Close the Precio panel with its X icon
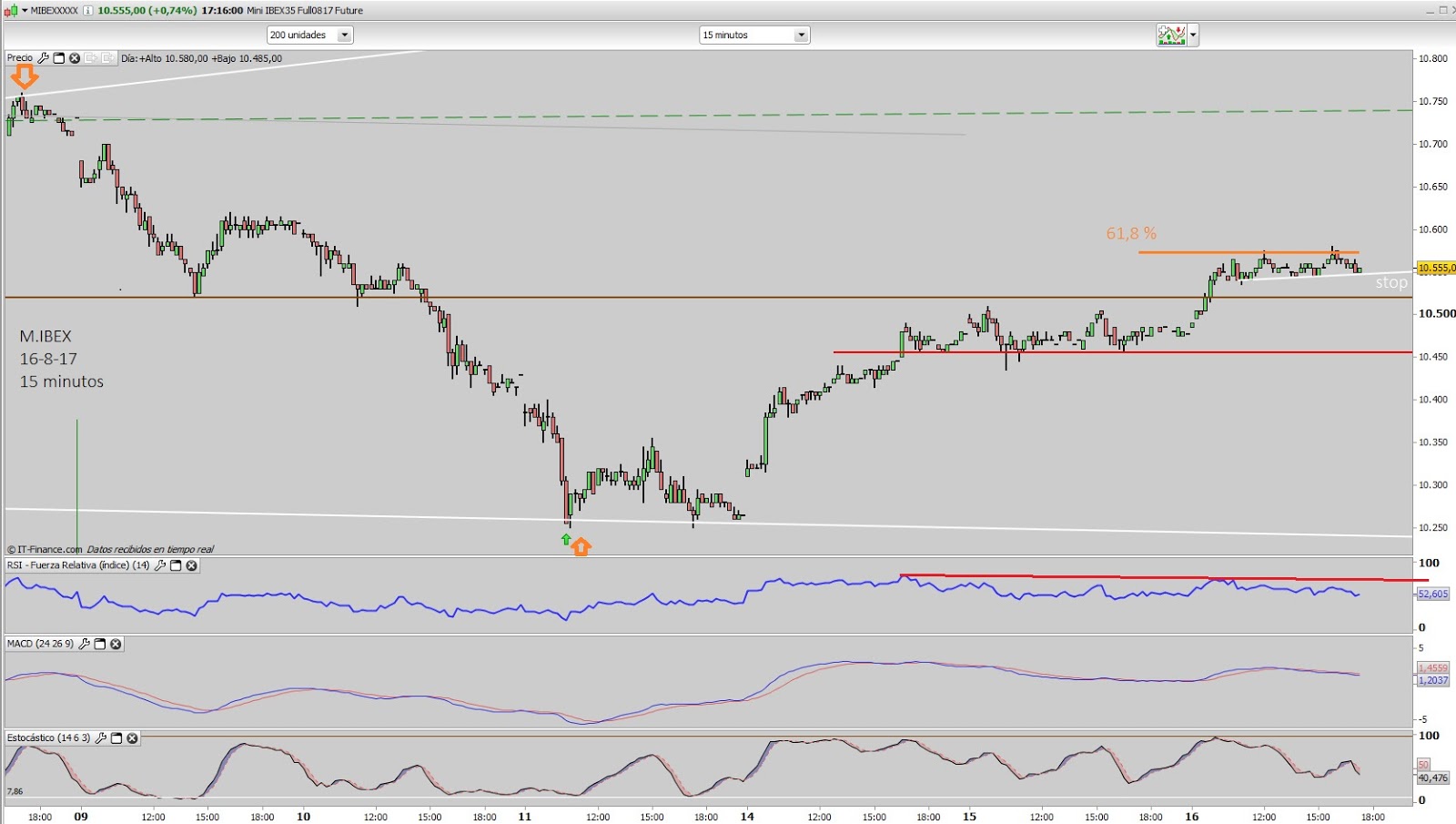 pyautogui.click(x=75, y=57)
